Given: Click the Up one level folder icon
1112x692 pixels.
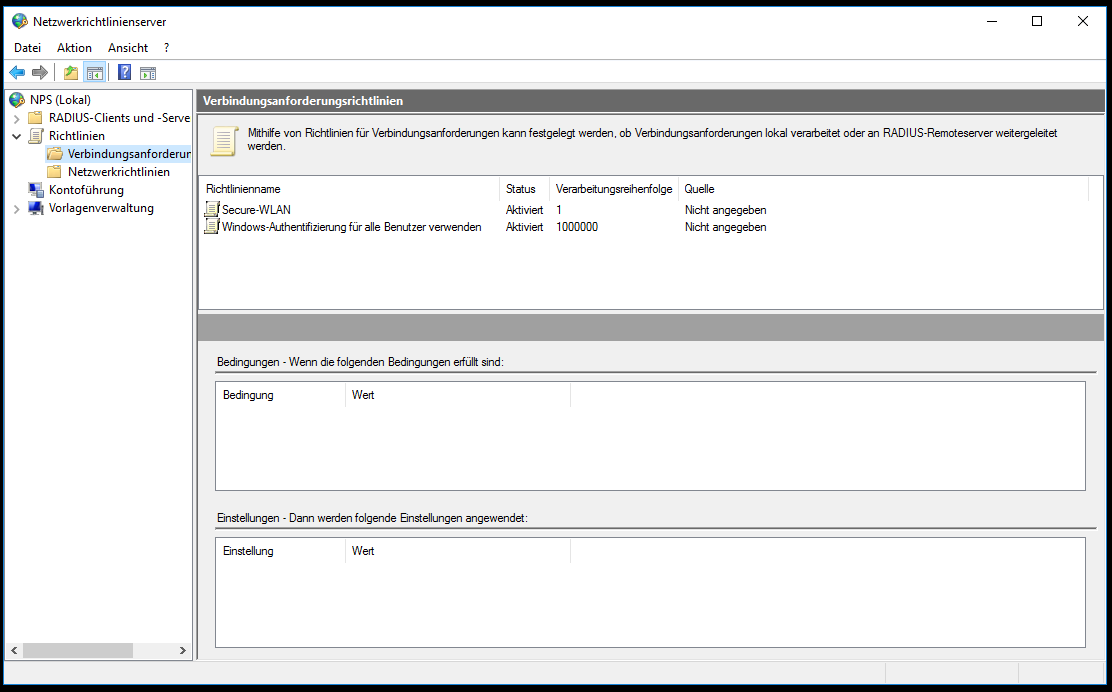Looking at the screenshot, I should click(71, 72).
